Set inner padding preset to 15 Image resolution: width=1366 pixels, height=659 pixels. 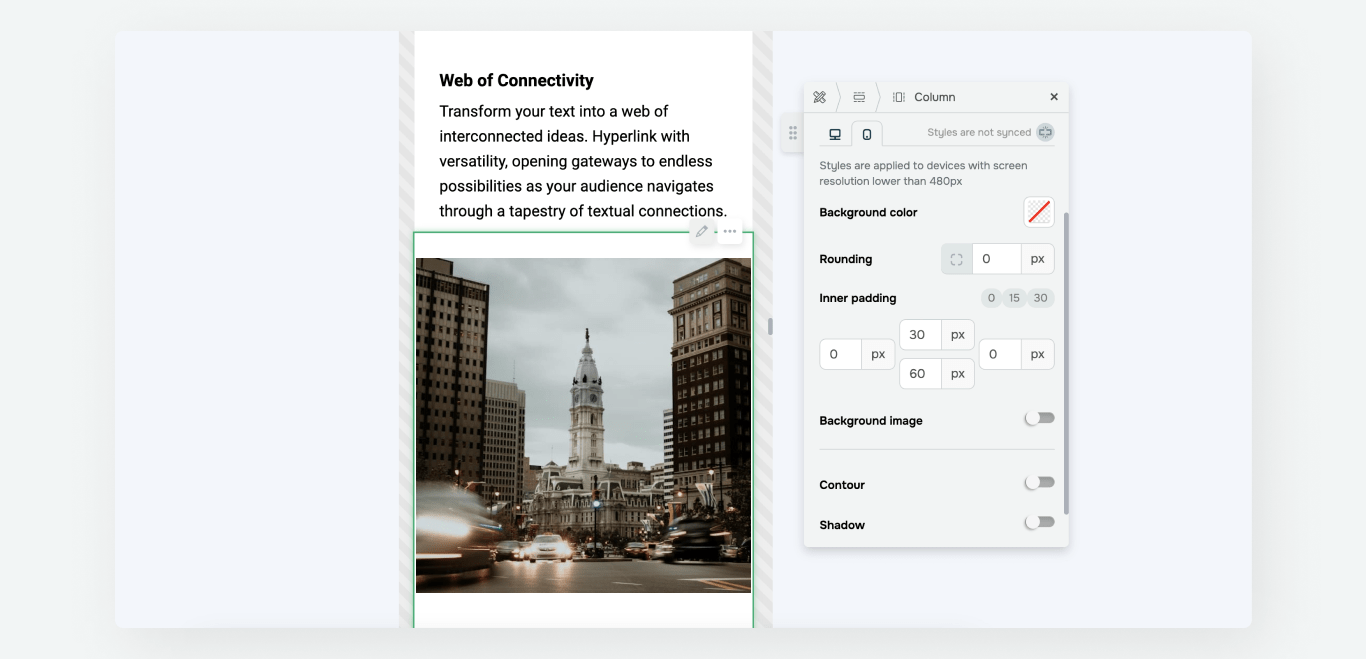(x=1014, y=298)
